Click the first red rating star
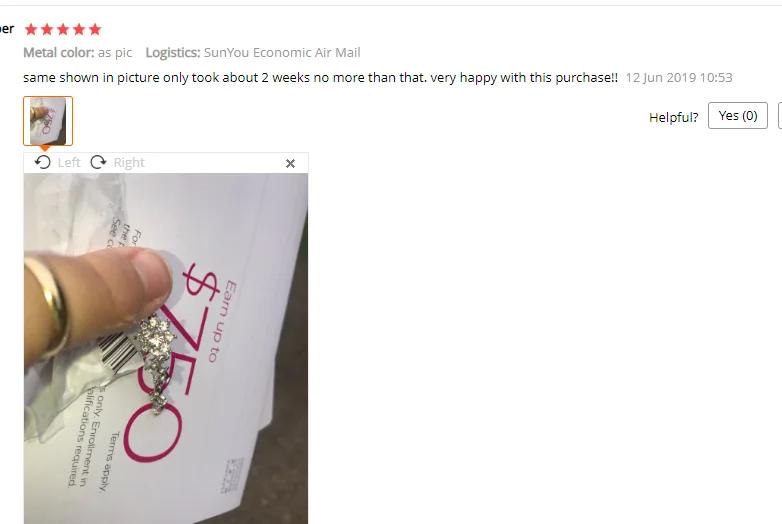This screenshot has width=782, height=524. click(x=31, y=29)
